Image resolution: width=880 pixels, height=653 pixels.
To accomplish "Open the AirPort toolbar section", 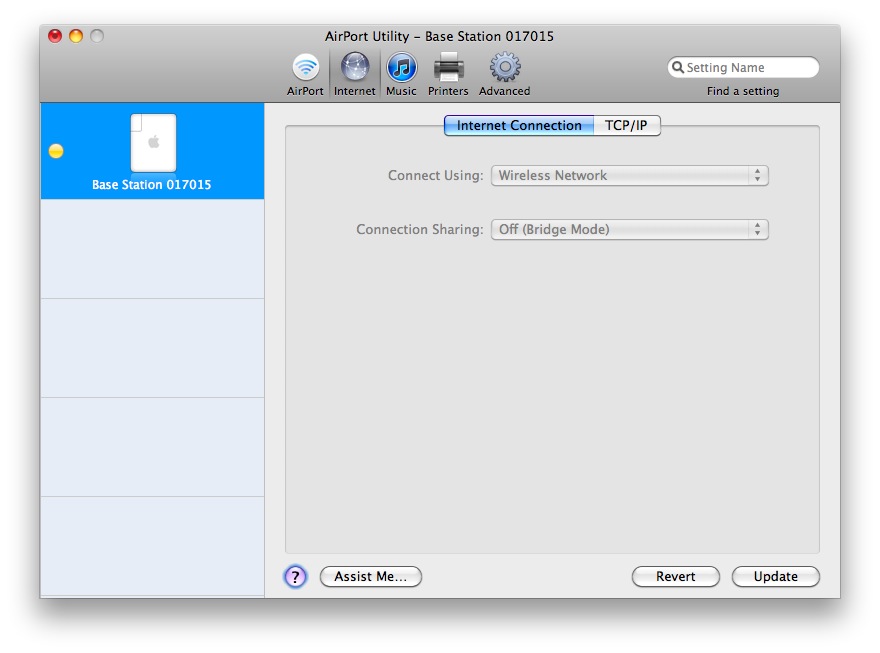I will tap(305, 75).
